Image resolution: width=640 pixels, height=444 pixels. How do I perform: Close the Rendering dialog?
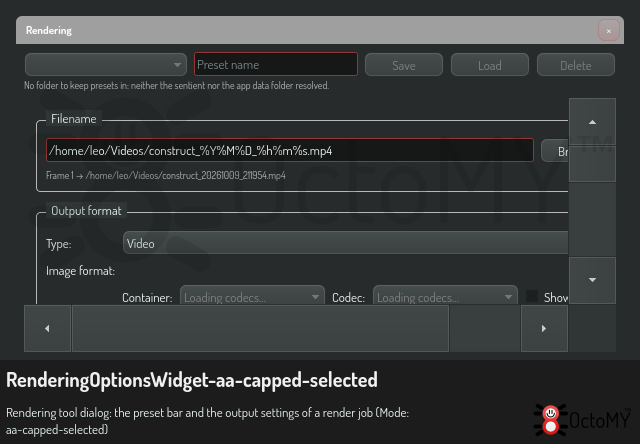(609, 31)
